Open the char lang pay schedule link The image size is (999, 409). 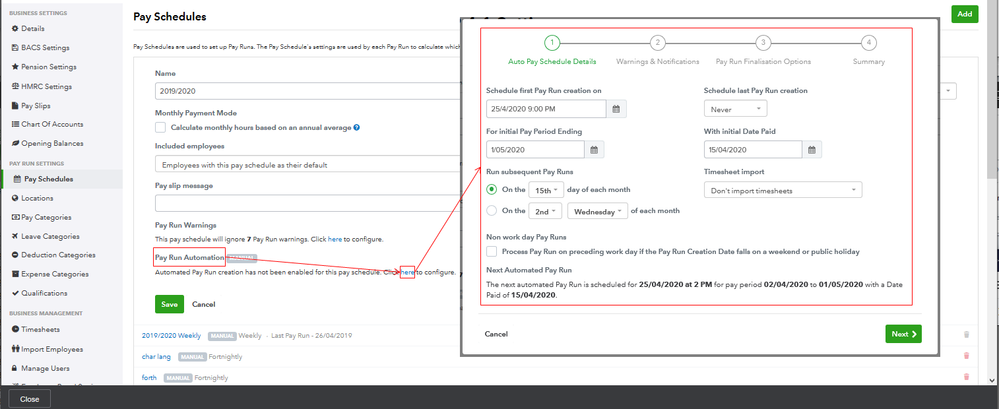point(156,357)
